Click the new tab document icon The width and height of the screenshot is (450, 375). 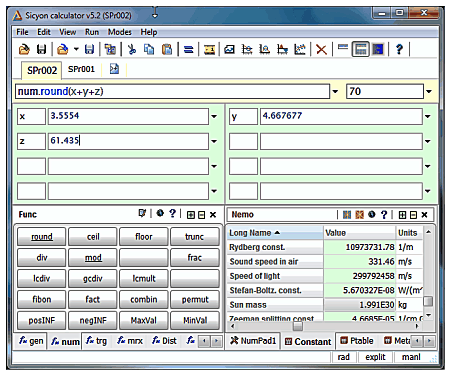(114, 69)
